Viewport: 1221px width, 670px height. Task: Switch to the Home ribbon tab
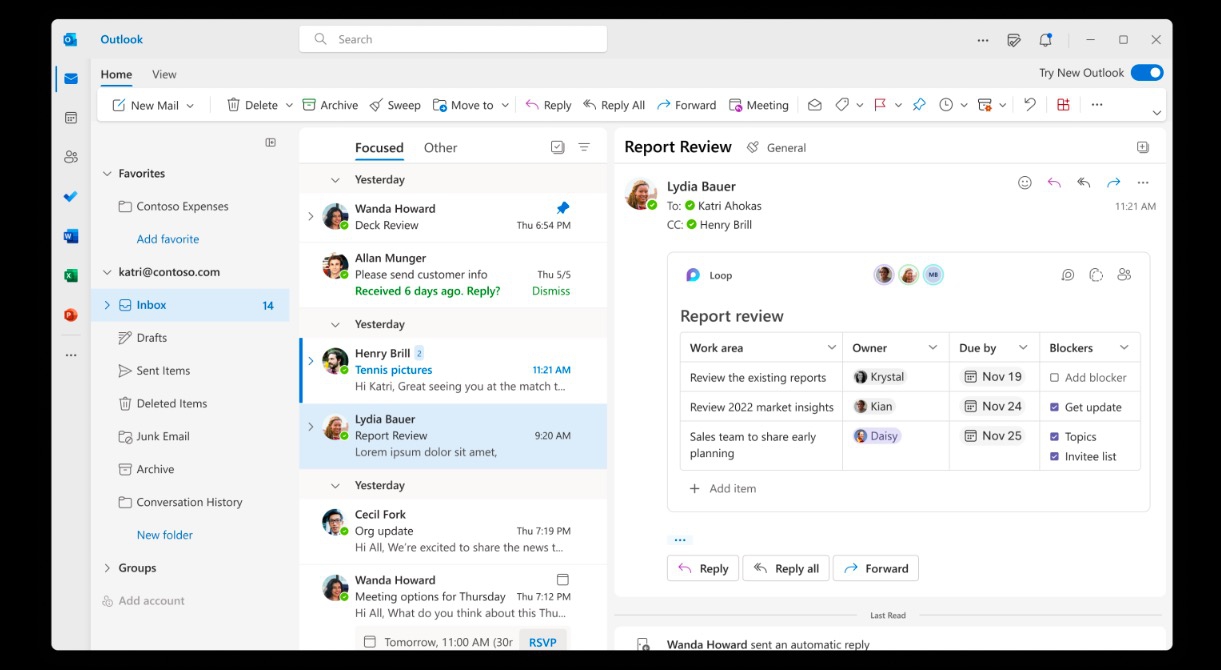[116, 74]
